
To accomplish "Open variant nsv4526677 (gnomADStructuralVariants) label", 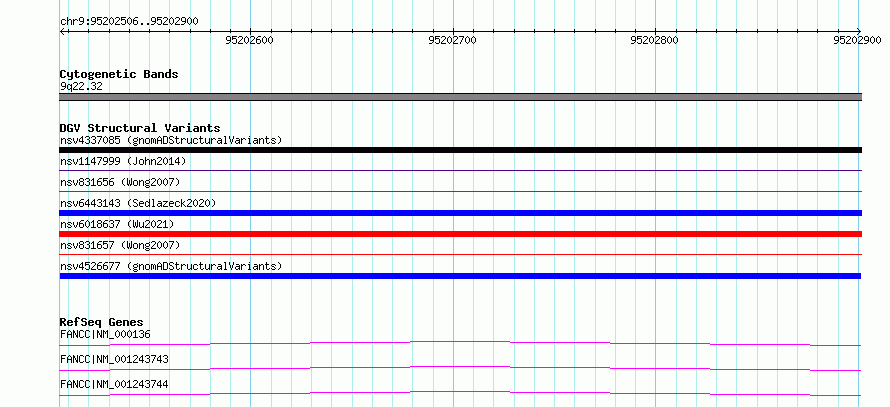I will tap(171, 266).
